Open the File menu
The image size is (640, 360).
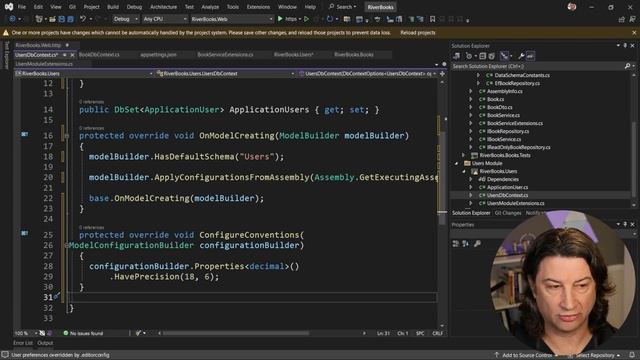[22, 7]
